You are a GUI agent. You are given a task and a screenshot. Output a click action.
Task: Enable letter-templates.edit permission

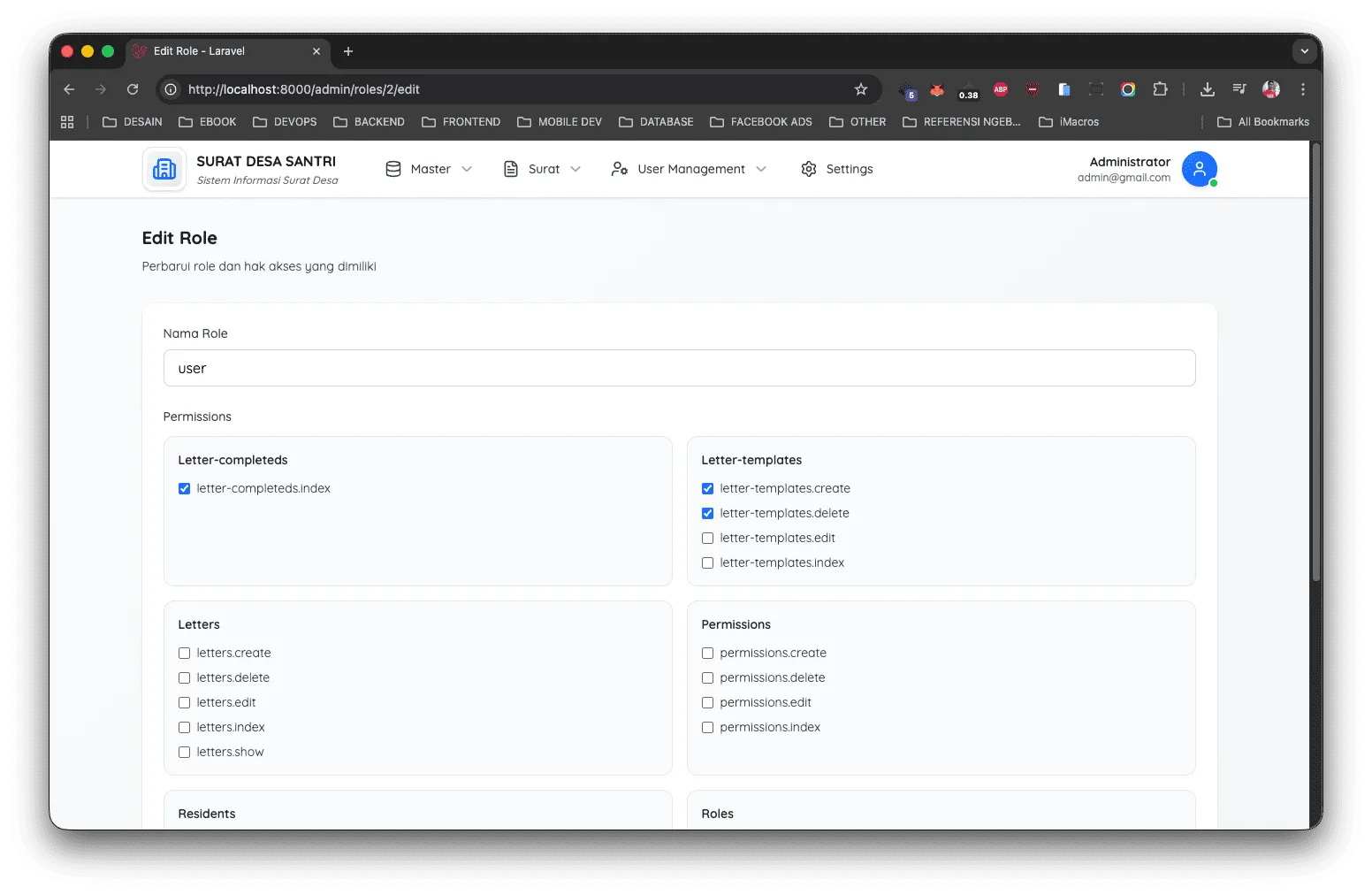[x=707, y=538]
